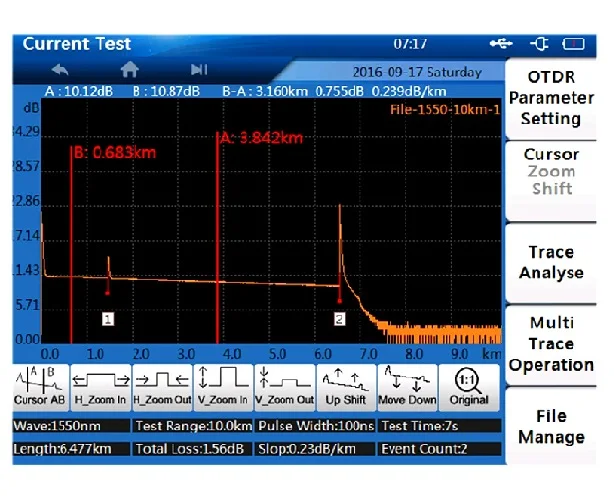Reset view with Original 1:1 icon
The image size is (614, 501).
[468, 387]
